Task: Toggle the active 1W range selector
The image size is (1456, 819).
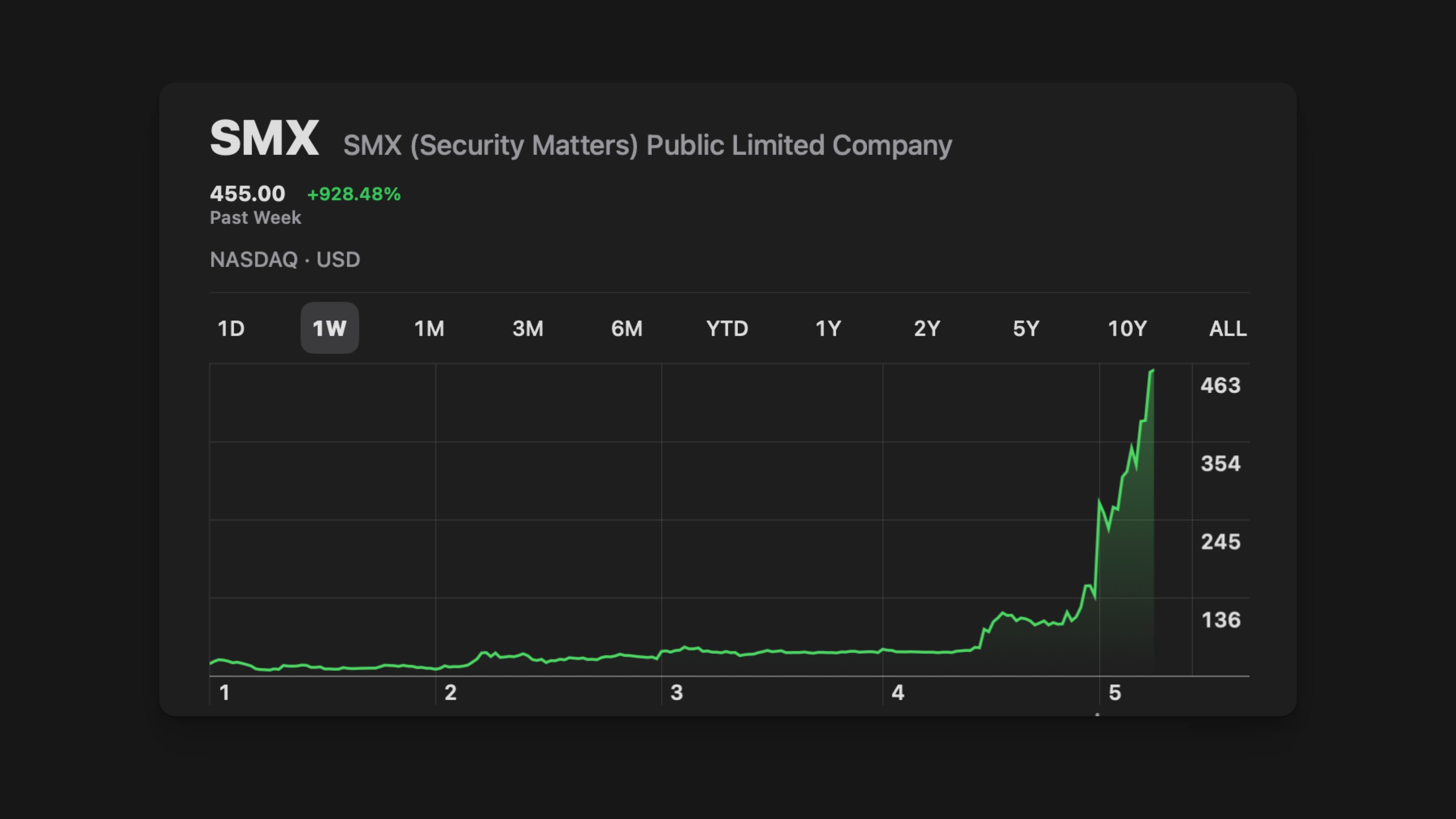Action: [329, 328]
